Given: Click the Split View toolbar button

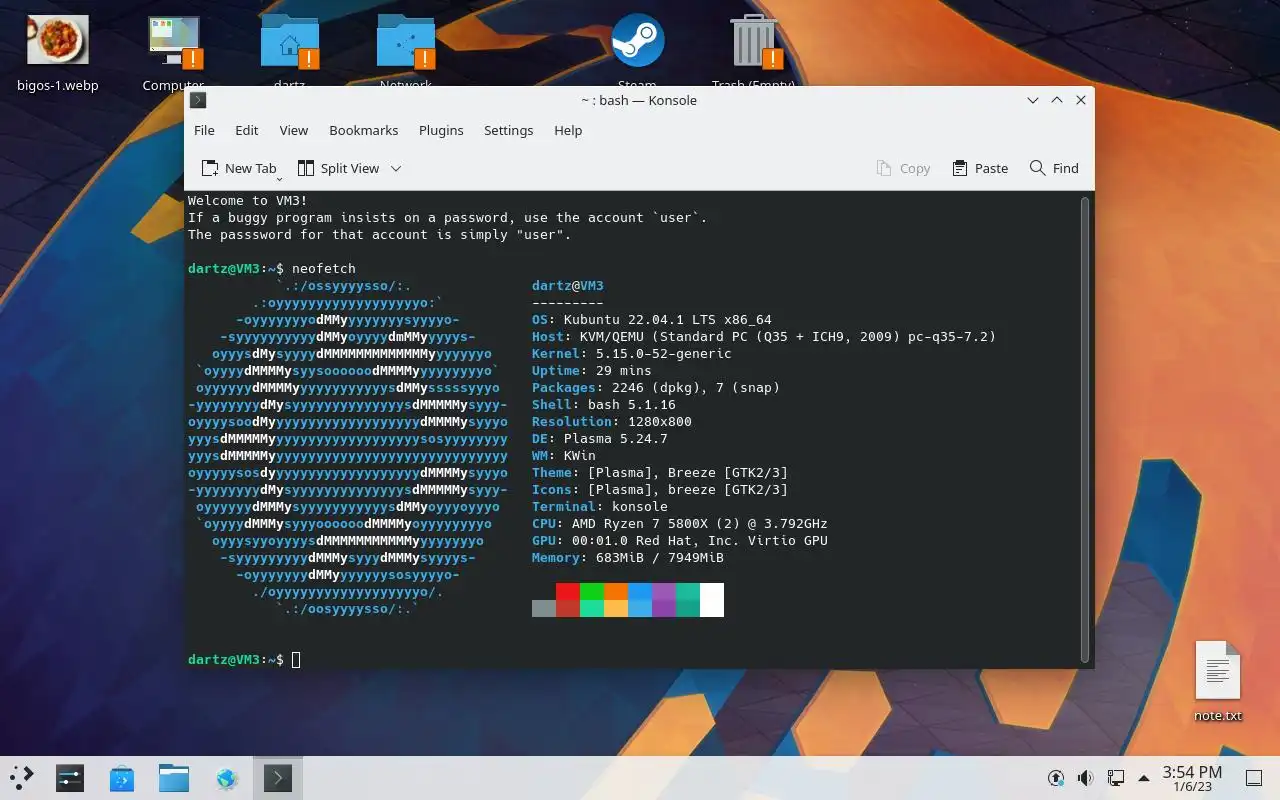Looking at the screenshot, I should click(x=338, y=168).
